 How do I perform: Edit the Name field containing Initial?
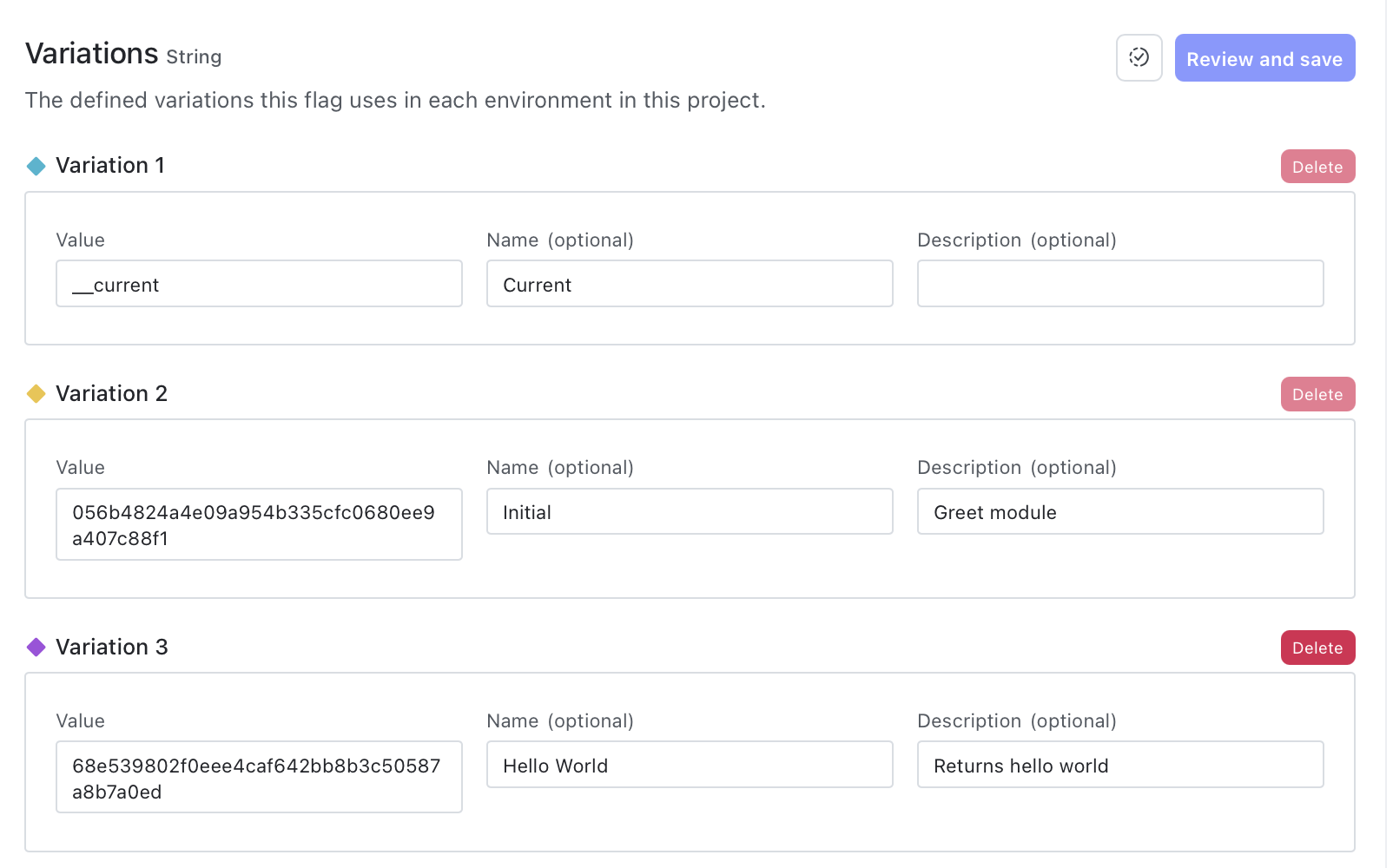pos(690,512)
